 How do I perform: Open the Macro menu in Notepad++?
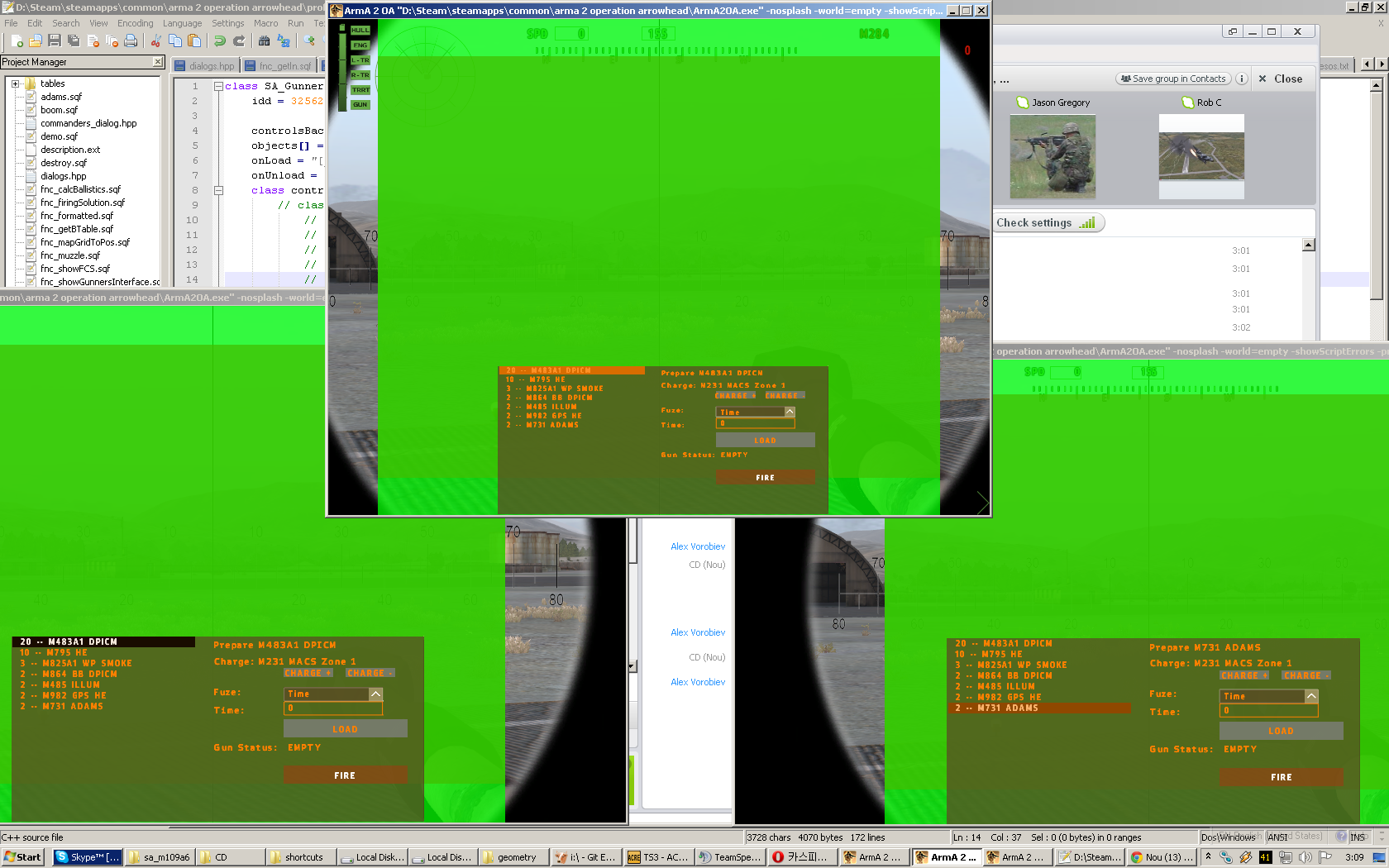265,23
